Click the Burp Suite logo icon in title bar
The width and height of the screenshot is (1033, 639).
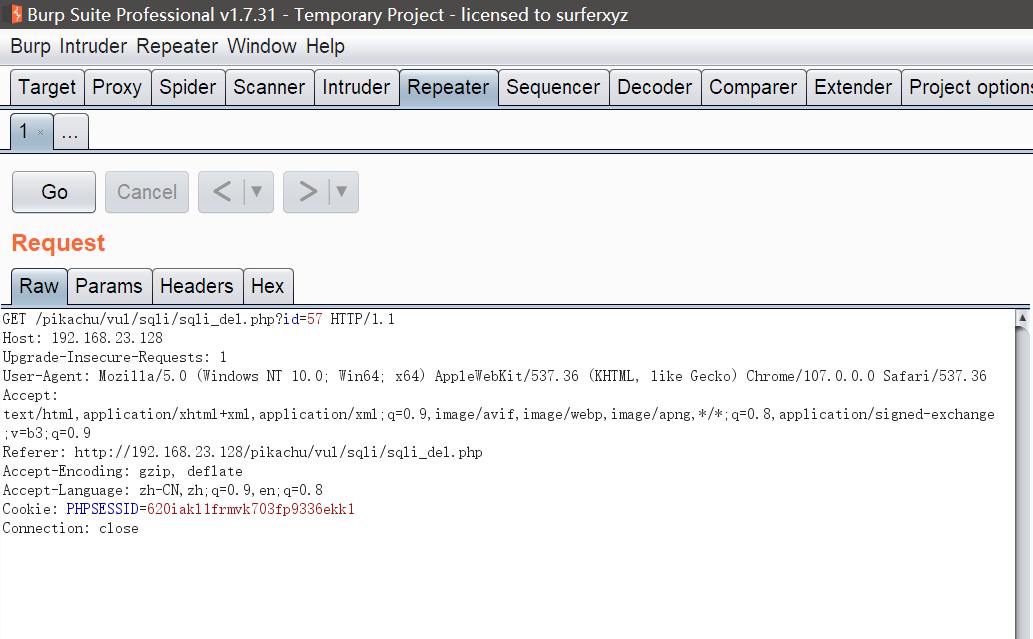(x=15, y=14)
